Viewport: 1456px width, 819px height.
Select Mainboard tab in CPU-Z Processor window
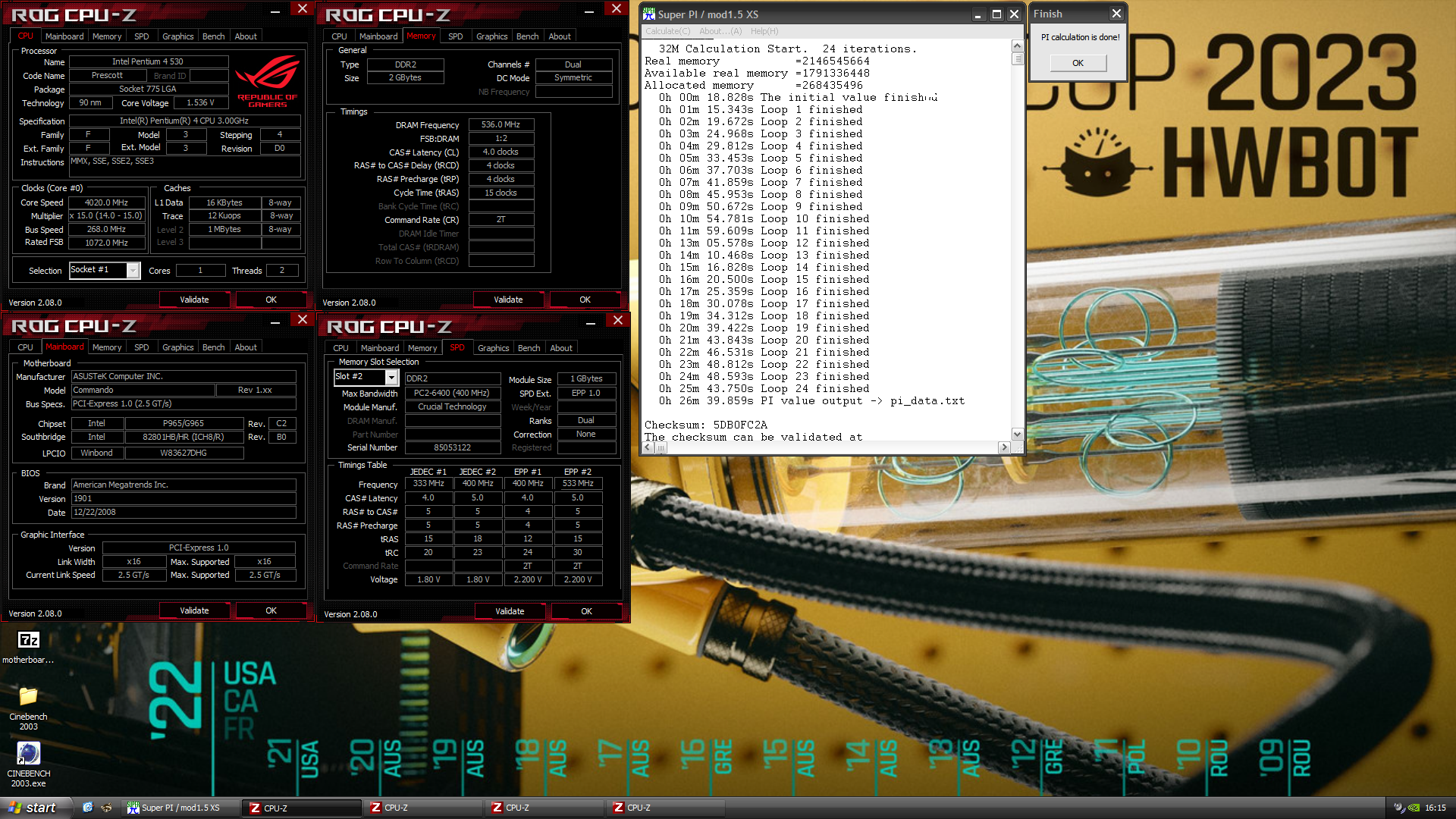tap(64, 36)
